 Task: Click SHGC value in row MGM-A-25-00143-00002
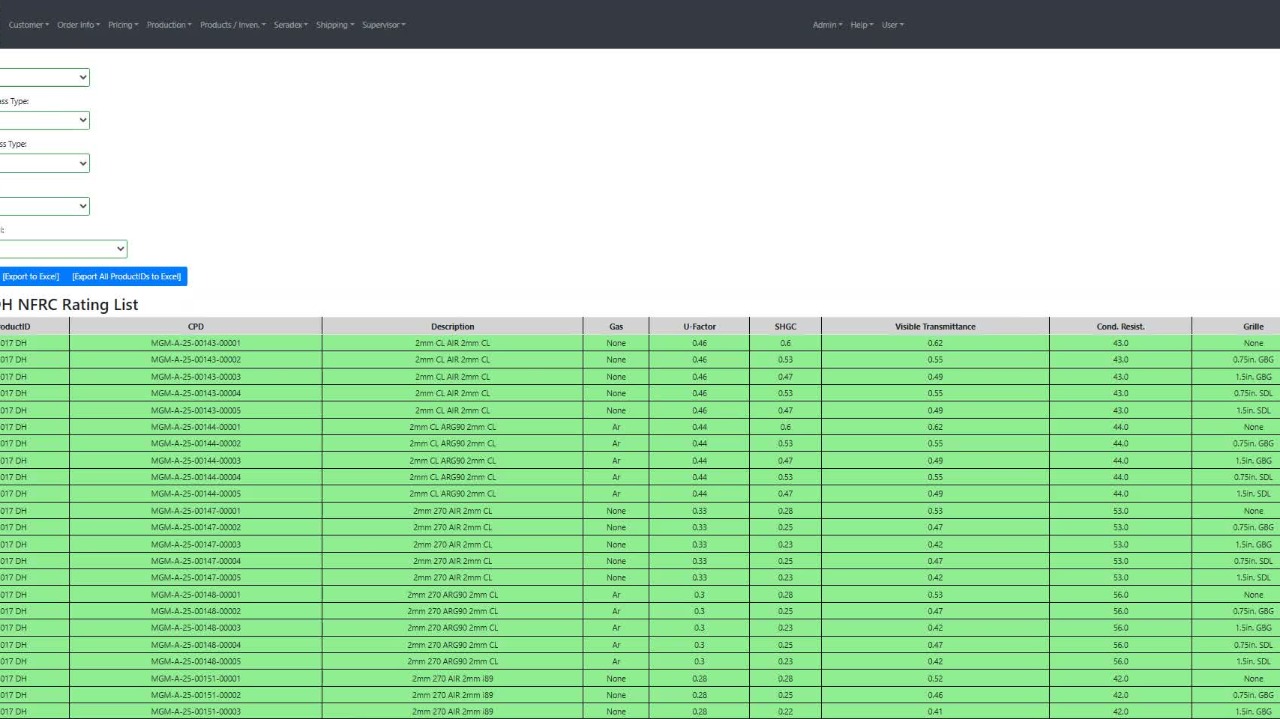click(x=785, y=360)
